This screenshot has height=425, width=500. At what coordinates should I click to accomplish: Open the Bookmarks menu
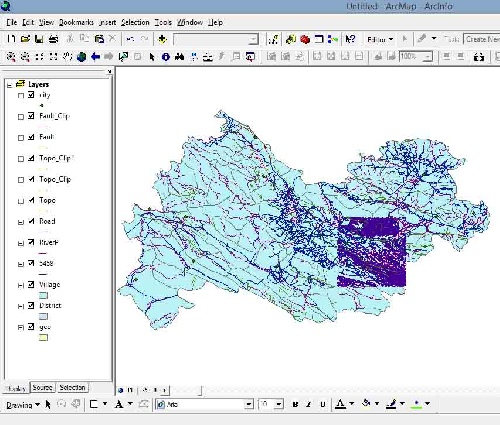click(x=76, y=22)
